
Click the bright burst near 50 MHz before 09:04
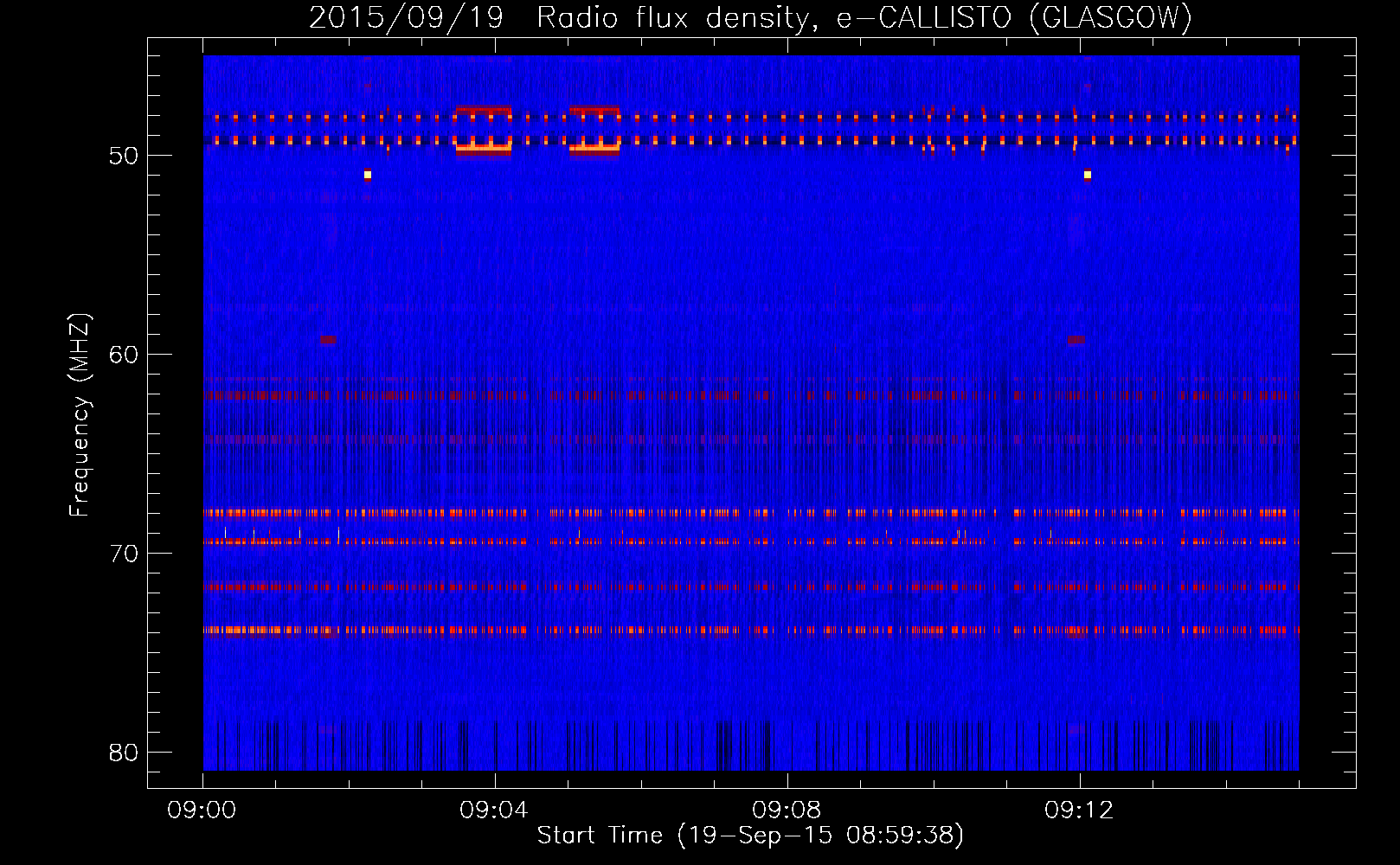484,148
